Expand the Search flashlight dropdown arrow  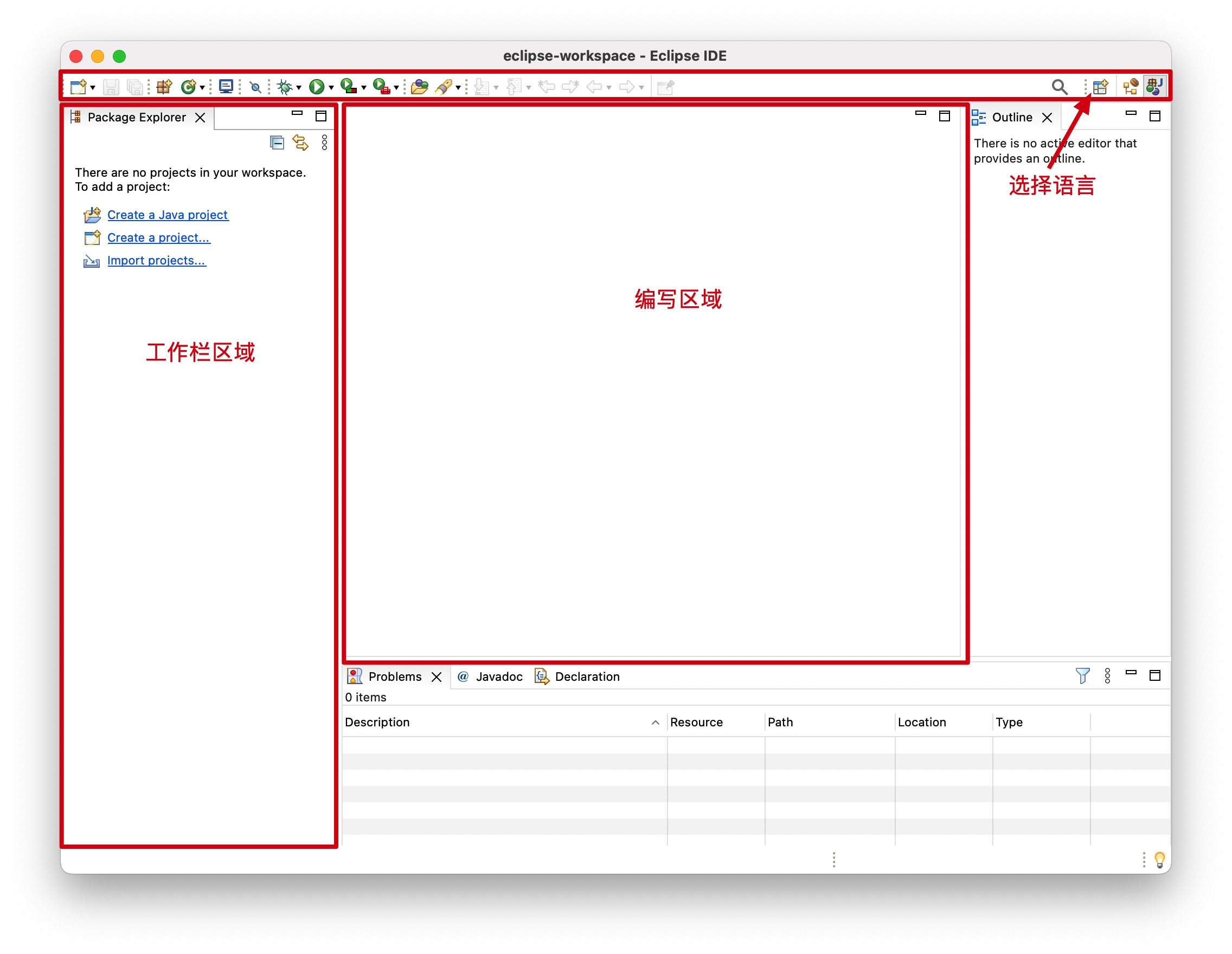click(458, 87)
